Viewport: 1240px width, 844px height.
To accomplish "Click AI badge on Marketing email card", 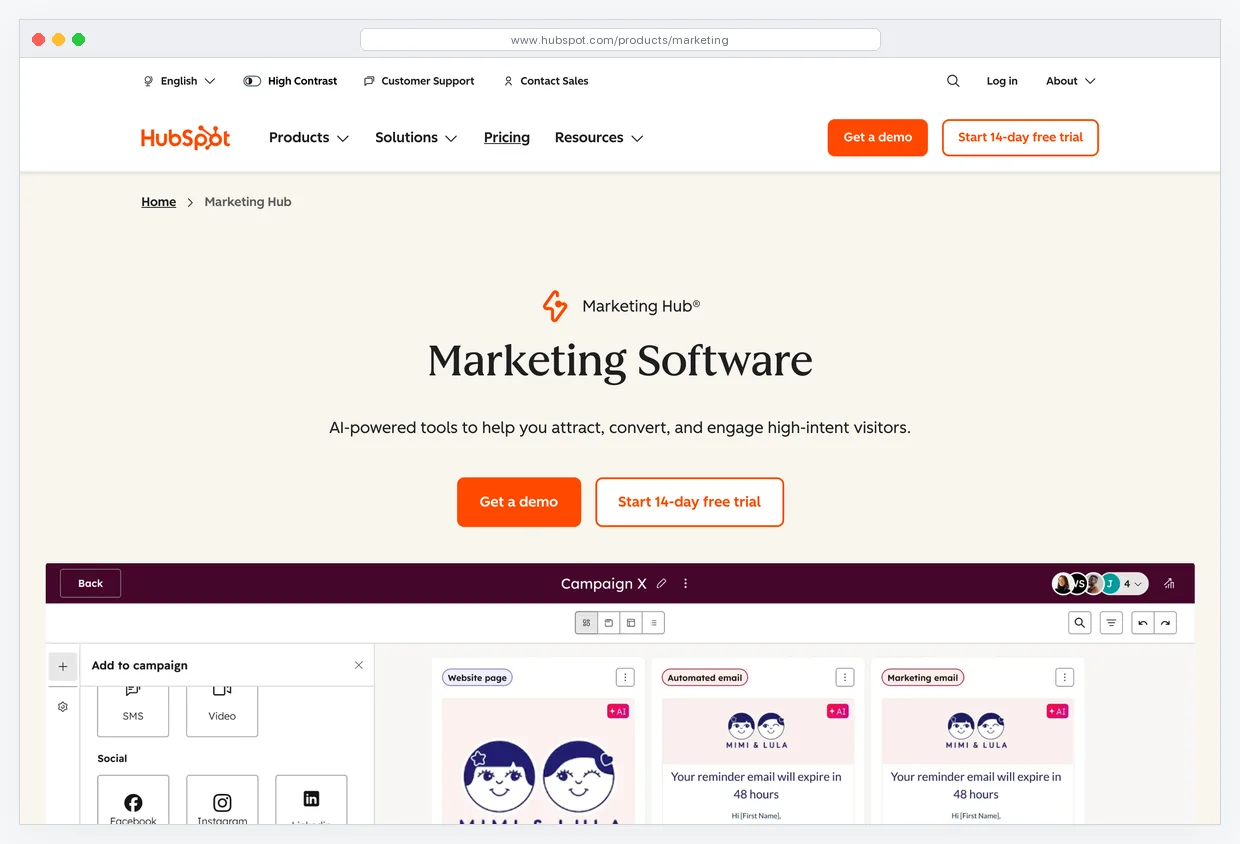I will pos(1058,711).
